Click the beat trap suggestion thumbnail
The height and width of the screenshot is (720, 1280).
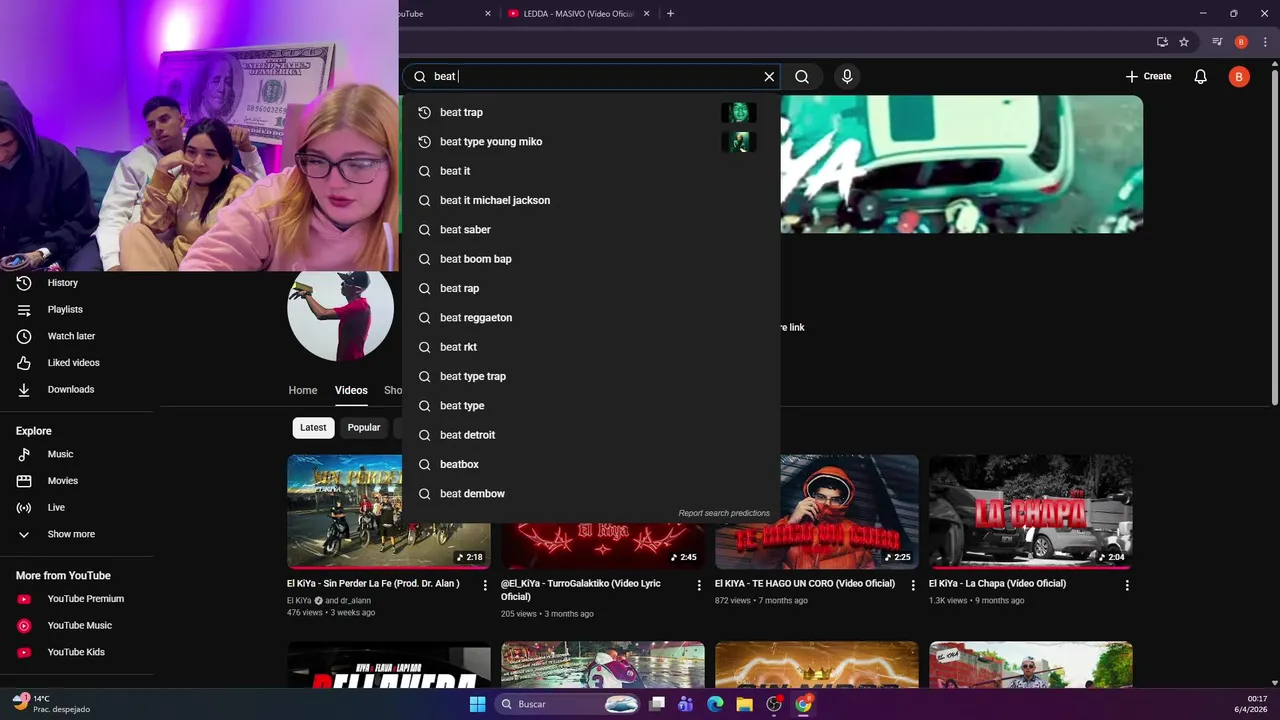click(738, 112)
